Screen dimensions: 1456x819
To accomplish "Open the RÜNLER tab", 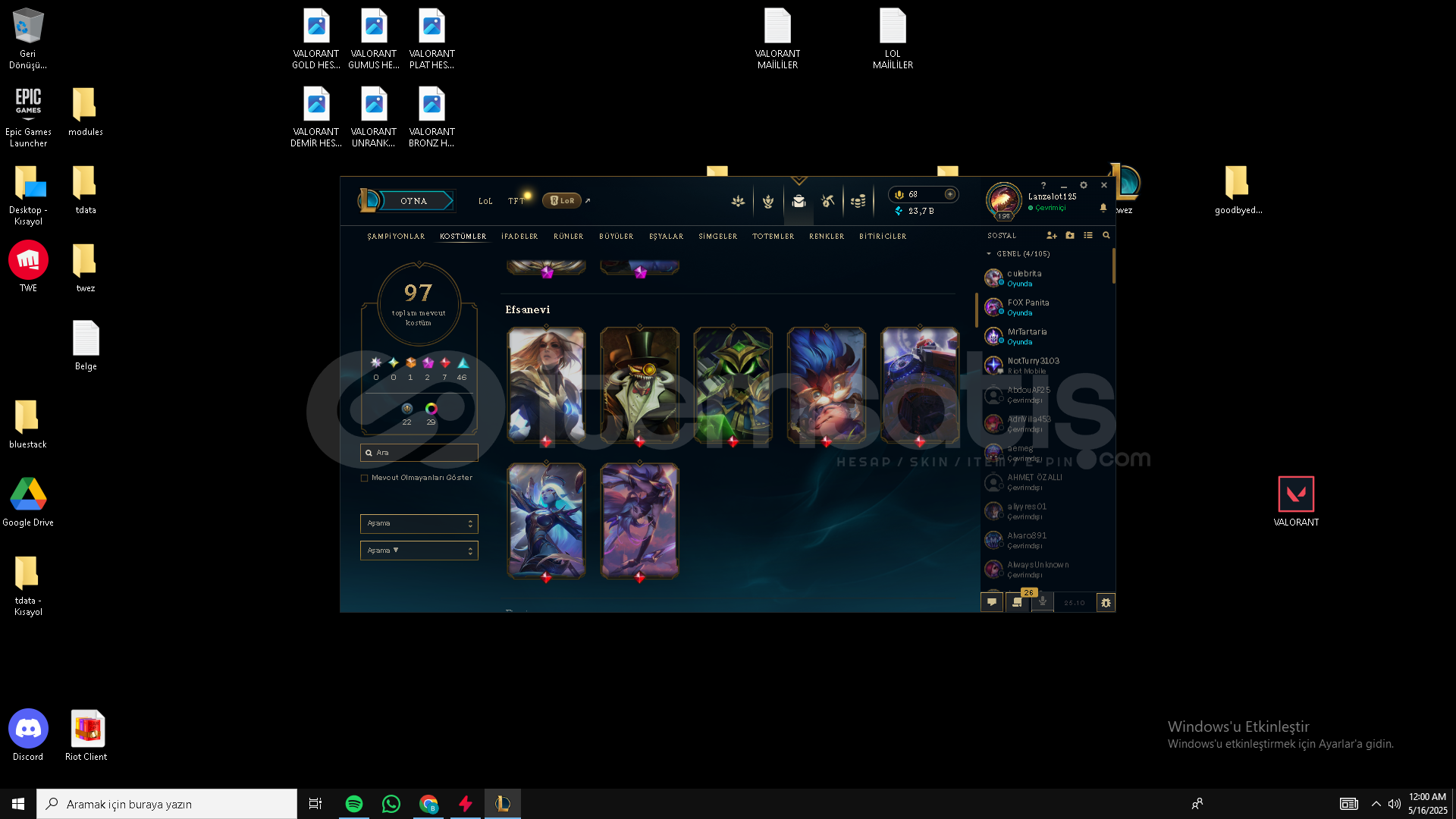I will pyautogui.click(x=568, y=237).
